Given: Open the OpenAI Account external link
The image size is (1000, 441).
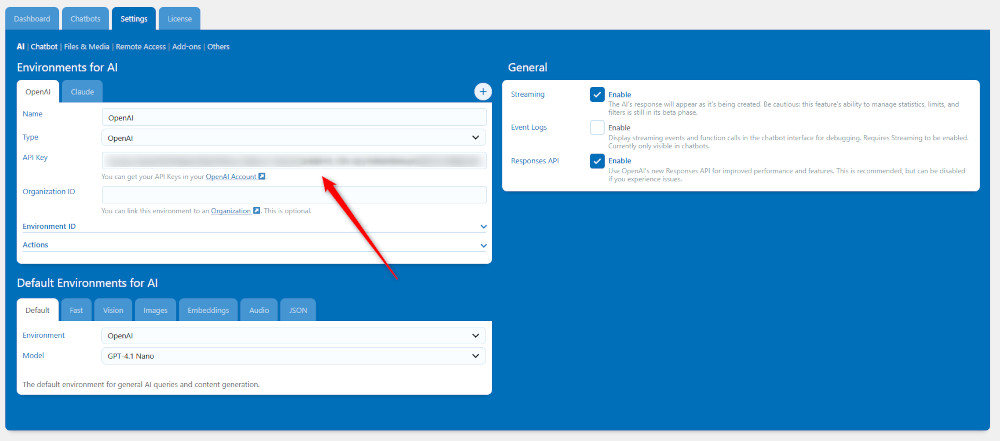Looking at the screenshot, I should (235, 176).
